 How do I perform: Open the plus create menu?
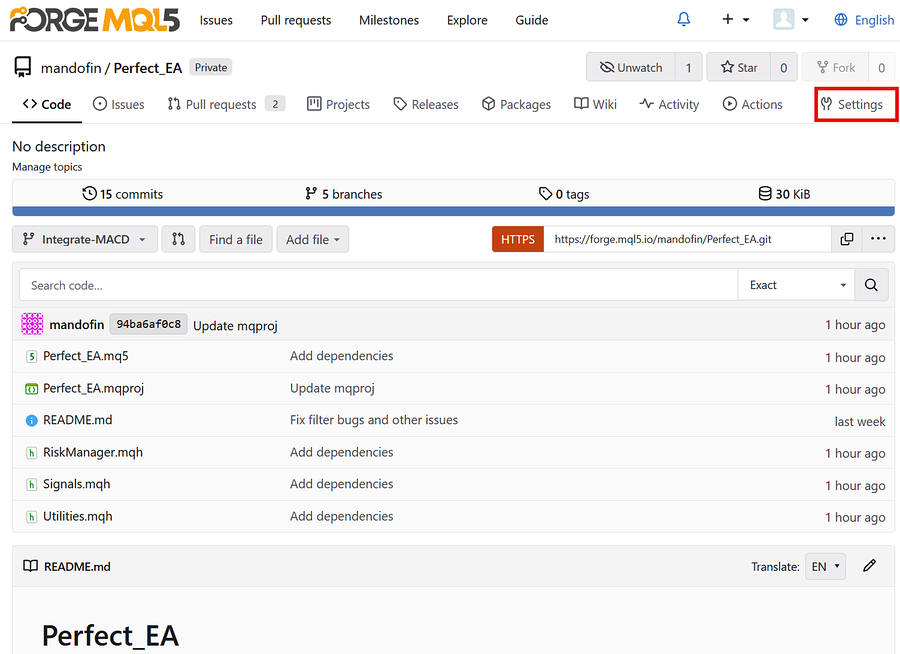tap(735, 20)
